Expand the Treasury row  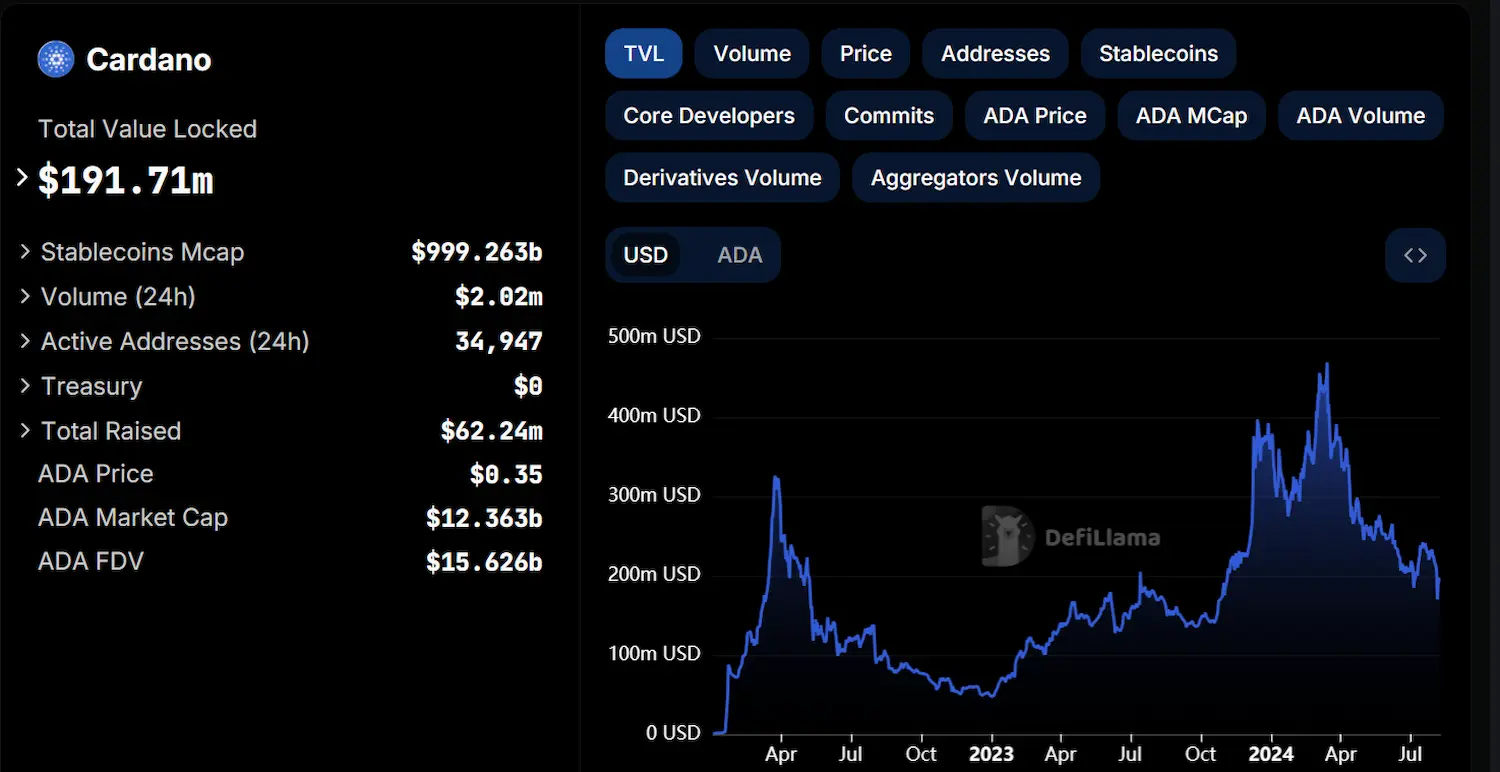[x=26, y=386]
